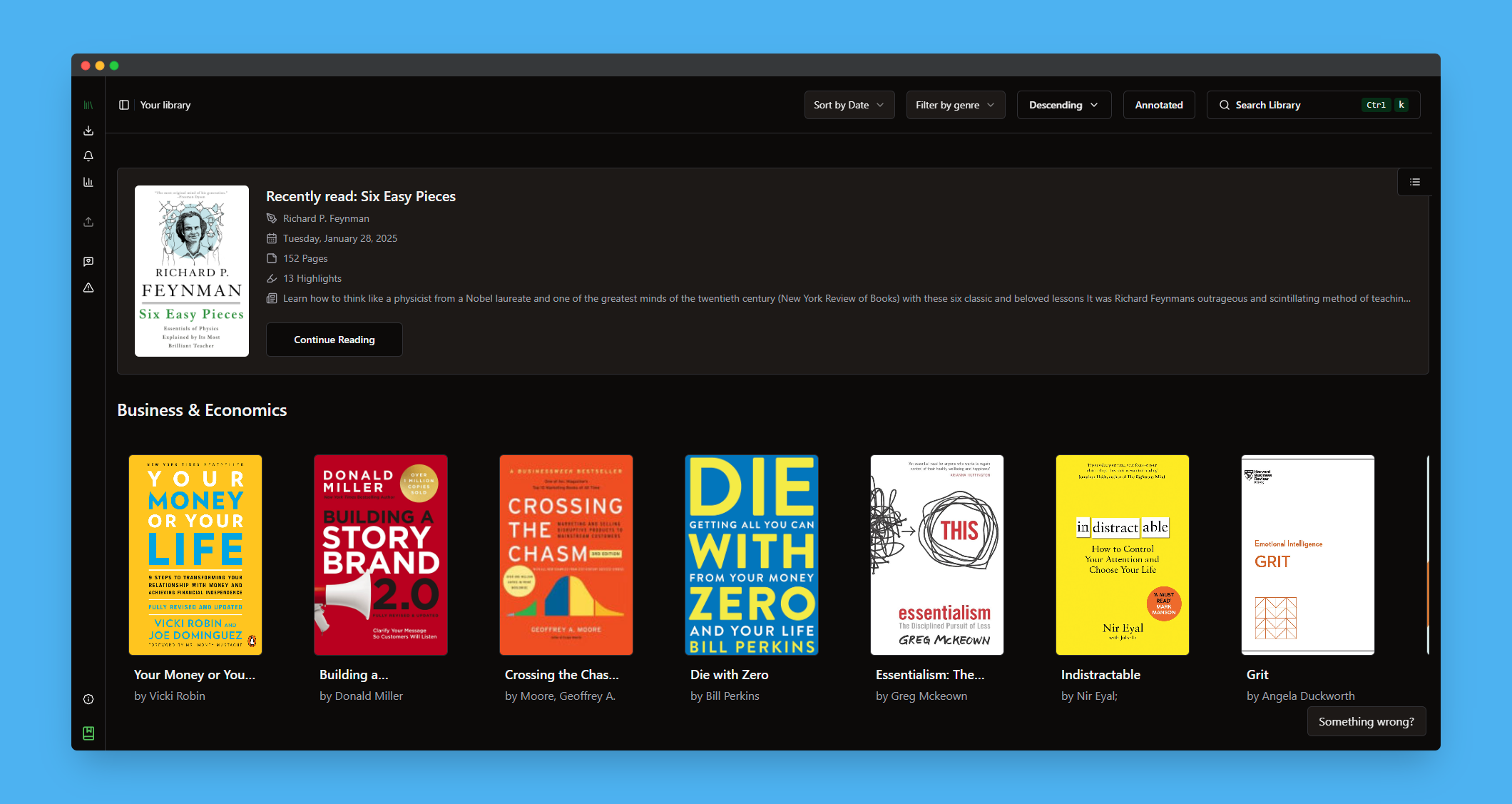Enable the Annotated filter

1158,104
